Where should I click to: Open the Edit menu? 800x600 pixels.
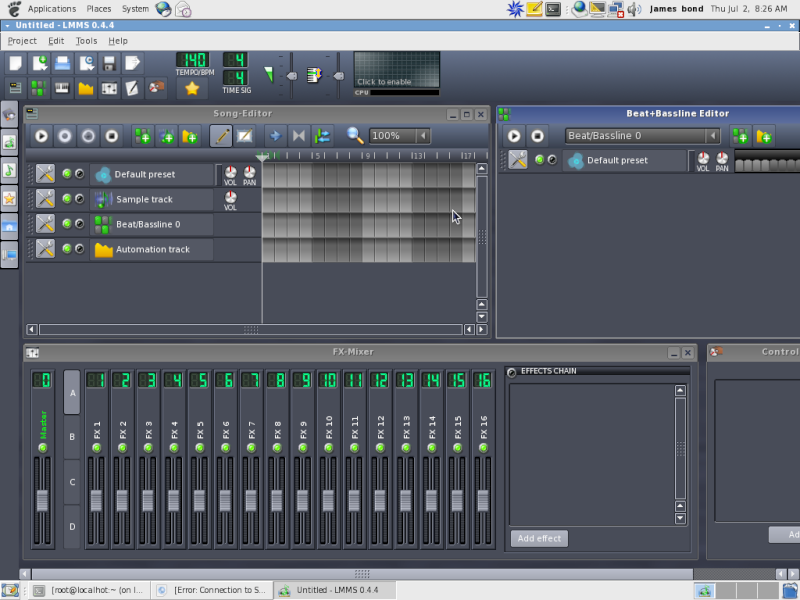[x=56, y=41]
